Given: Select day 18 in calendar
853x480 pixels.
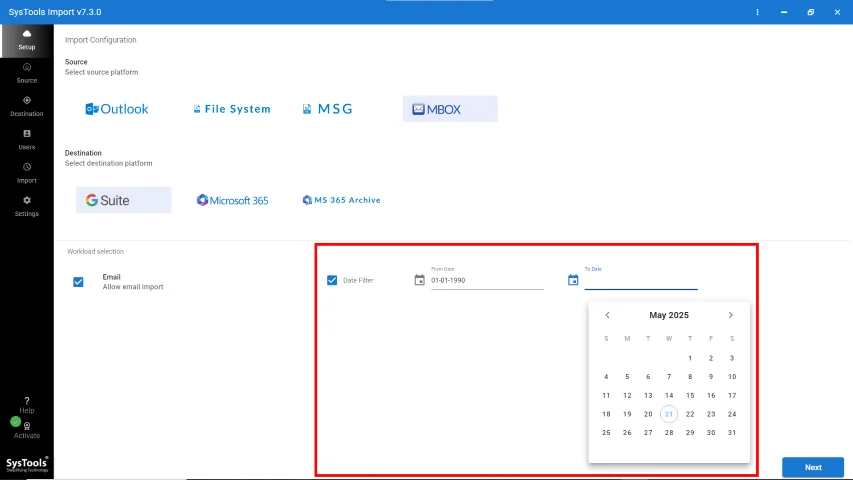Looking at the screenshot, I should point(606,414).
